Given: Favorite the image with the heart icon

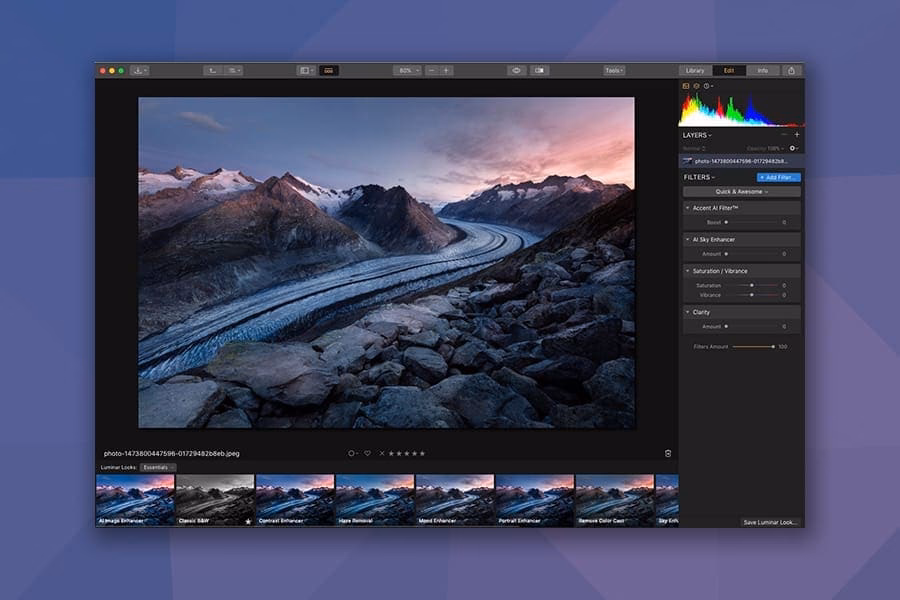Looking at the screenshot, I should pos(369,452).
